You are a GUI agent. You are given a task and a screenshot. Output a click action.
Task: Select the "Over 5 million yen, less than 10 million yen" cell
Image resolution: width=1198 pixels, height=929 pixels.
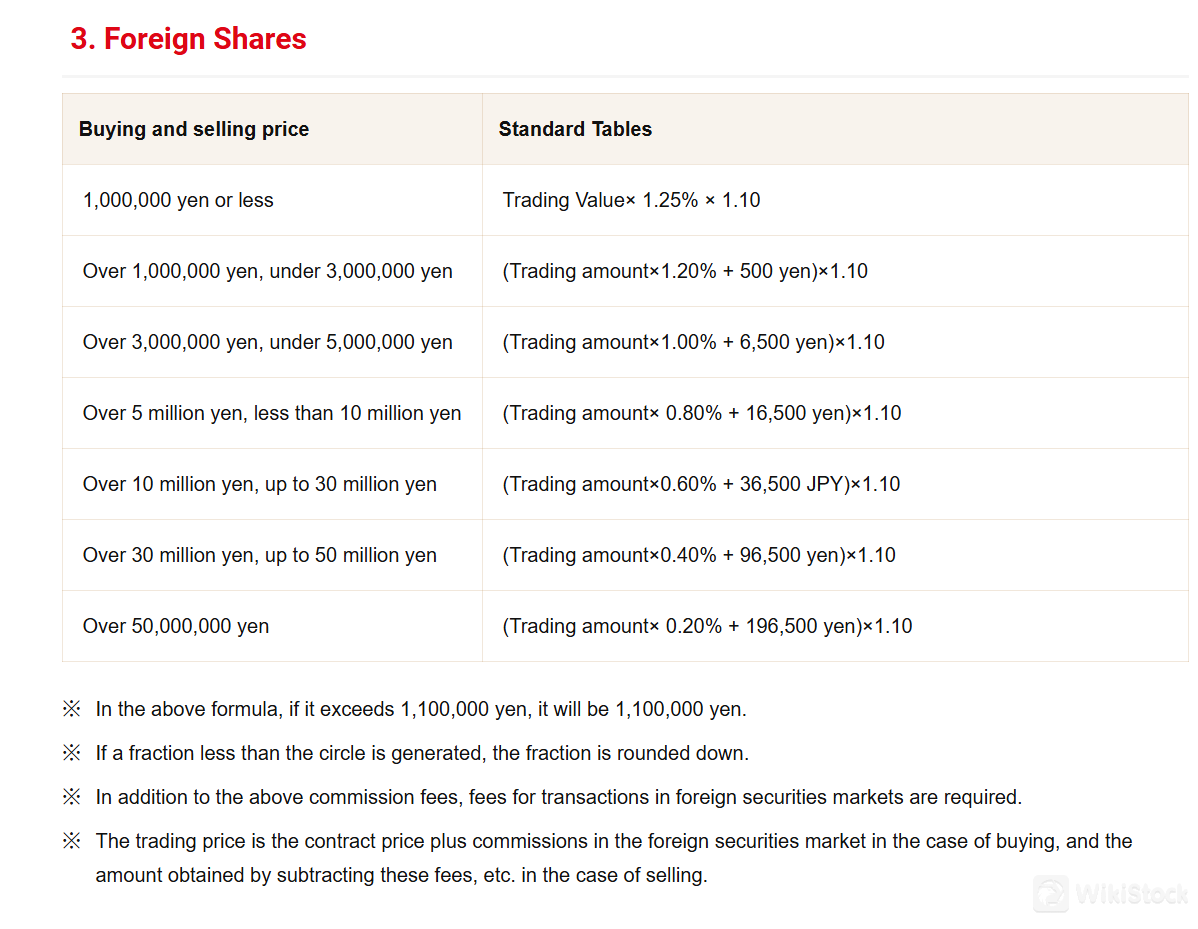pyautogui.click(x=272, y=413)
